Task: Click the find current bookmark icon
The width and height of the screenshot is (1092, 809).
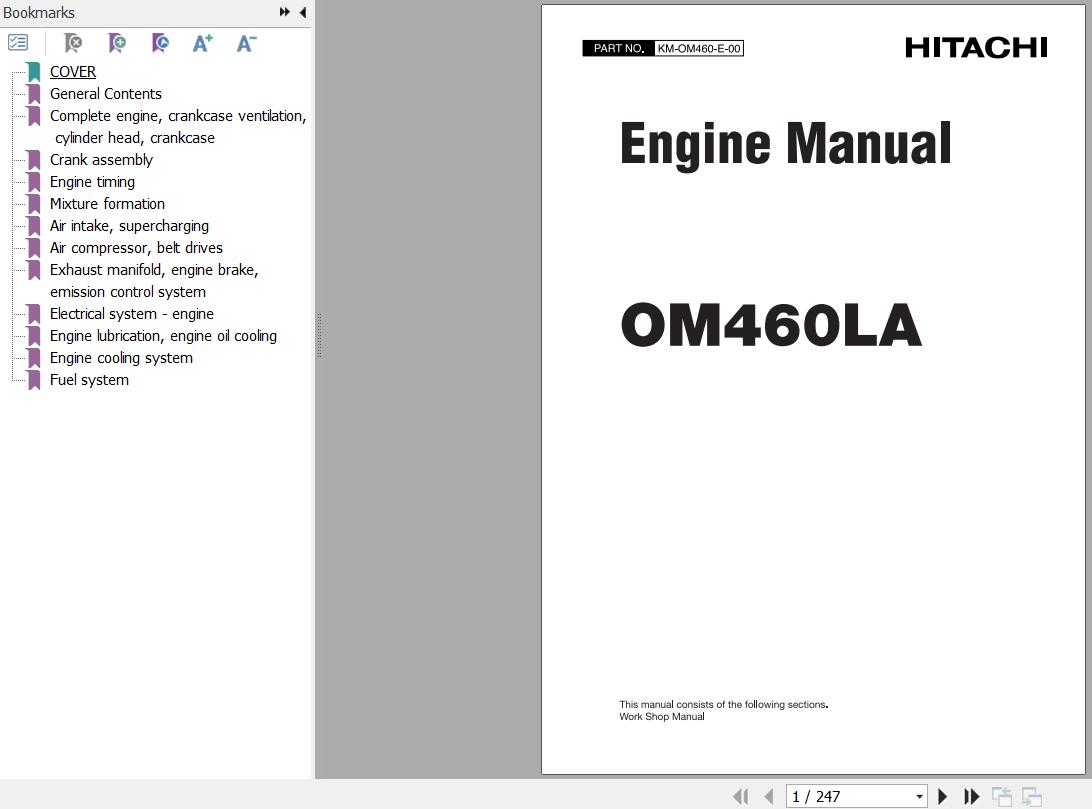Action: [x=160, y=43]
